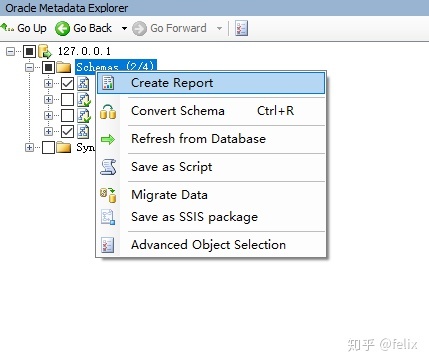Viewport: 429px width, 364px height.
Task: Click the 127.0.0.1 server connection icon
Action: [45, 51]
